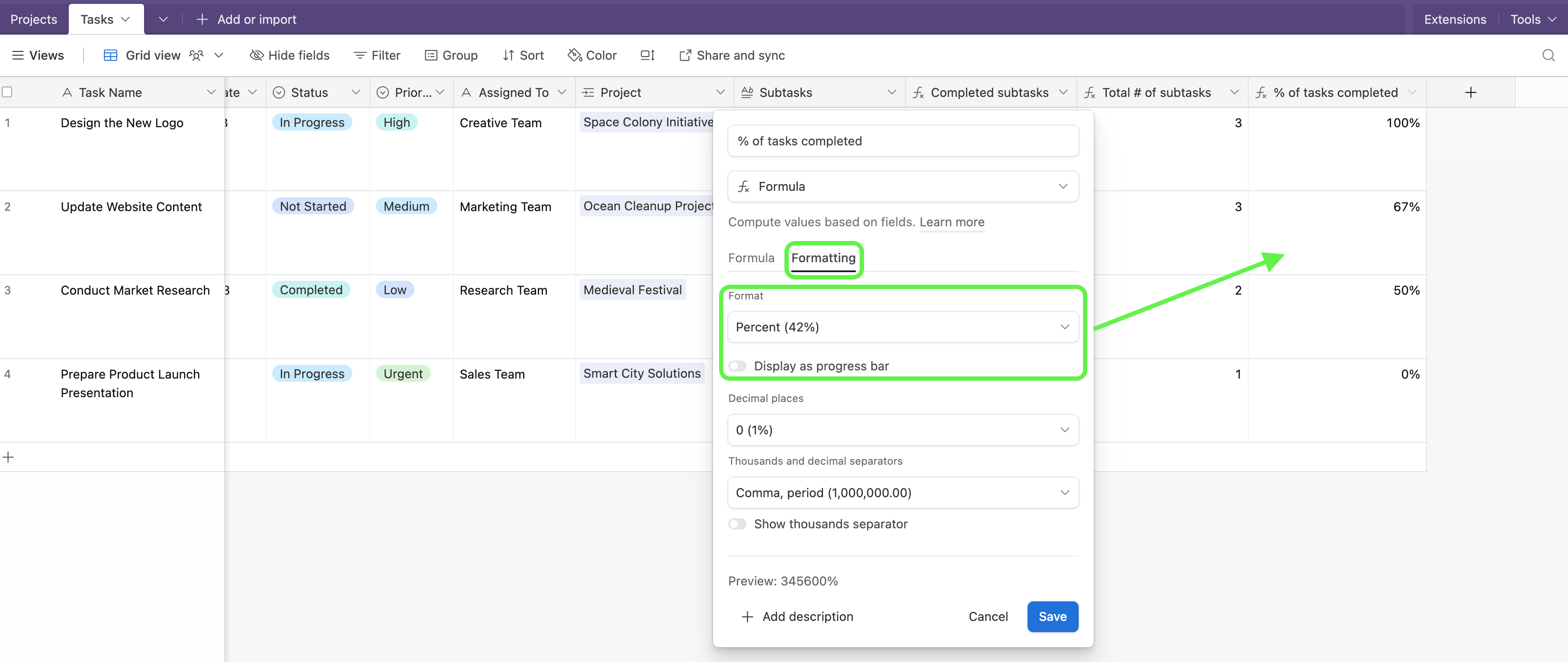Click the Filter lines icon
This screenshot has height=662, width=1568.
(360, 55)
